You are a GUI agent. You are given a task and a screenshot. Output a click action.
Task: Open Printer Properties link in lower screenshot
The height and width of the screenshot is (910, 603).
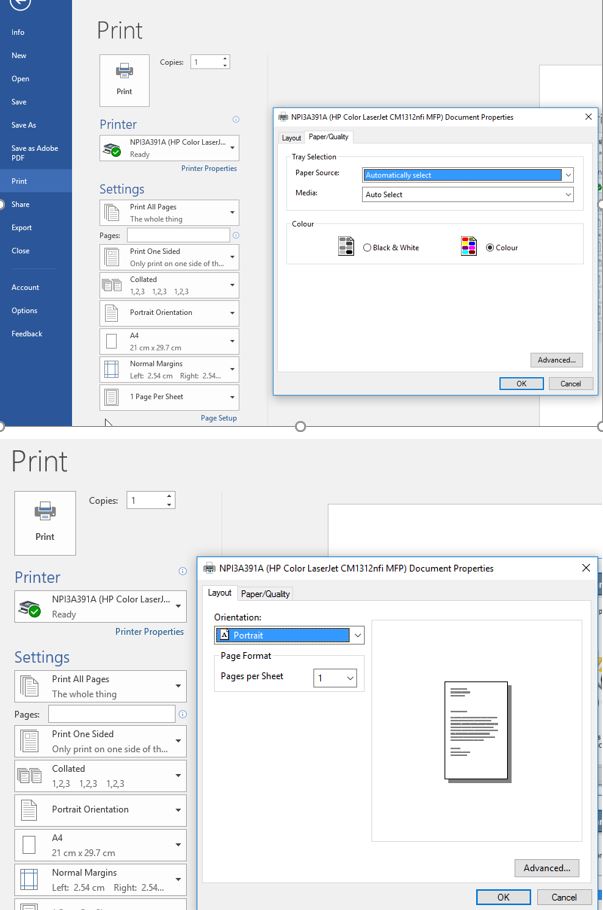pos(149,631)
